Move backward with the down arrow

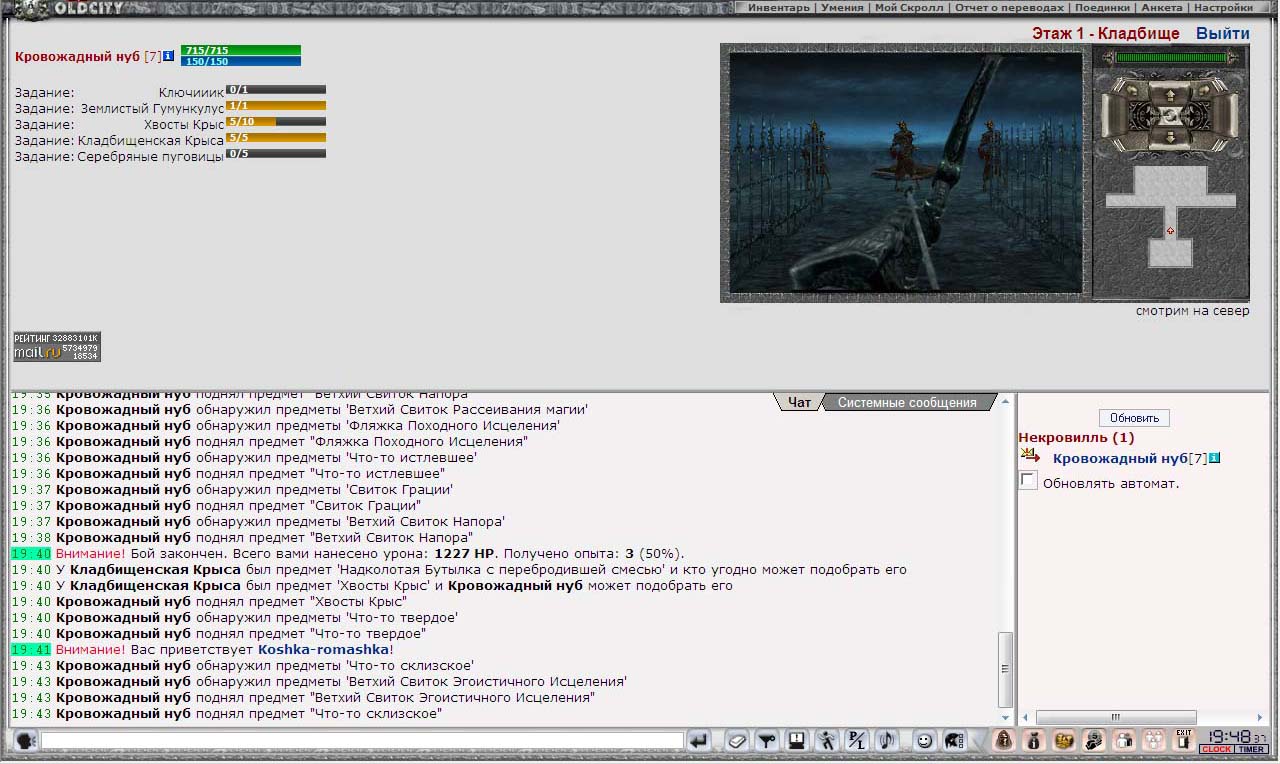coord(1170,136)
